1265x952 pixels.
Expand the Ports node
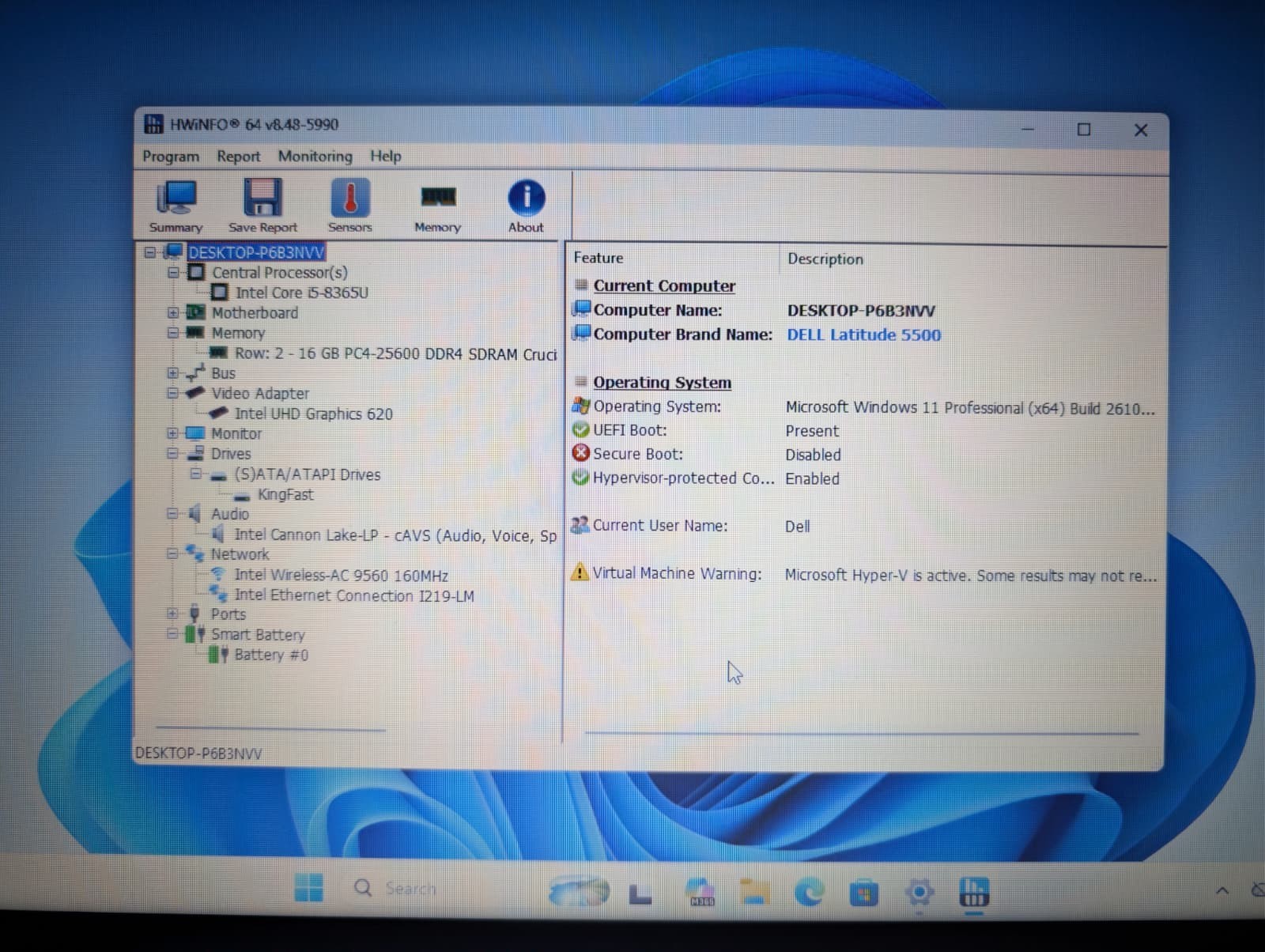pyautogui.click(x=172, y=613)
